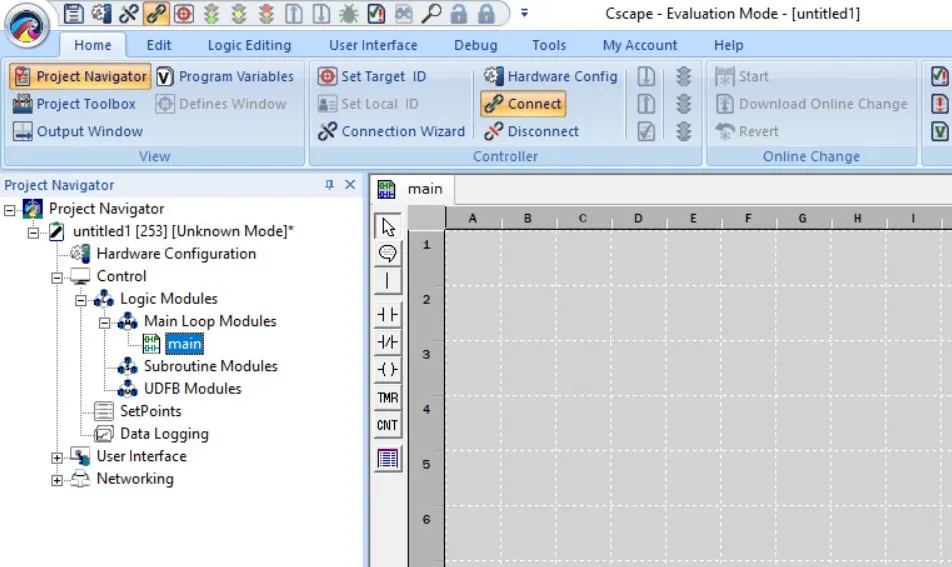The width and height of the screenshot is (952, 567).
Task: Click the debug bug icon in top toolbar
Action: pos(349,14)
